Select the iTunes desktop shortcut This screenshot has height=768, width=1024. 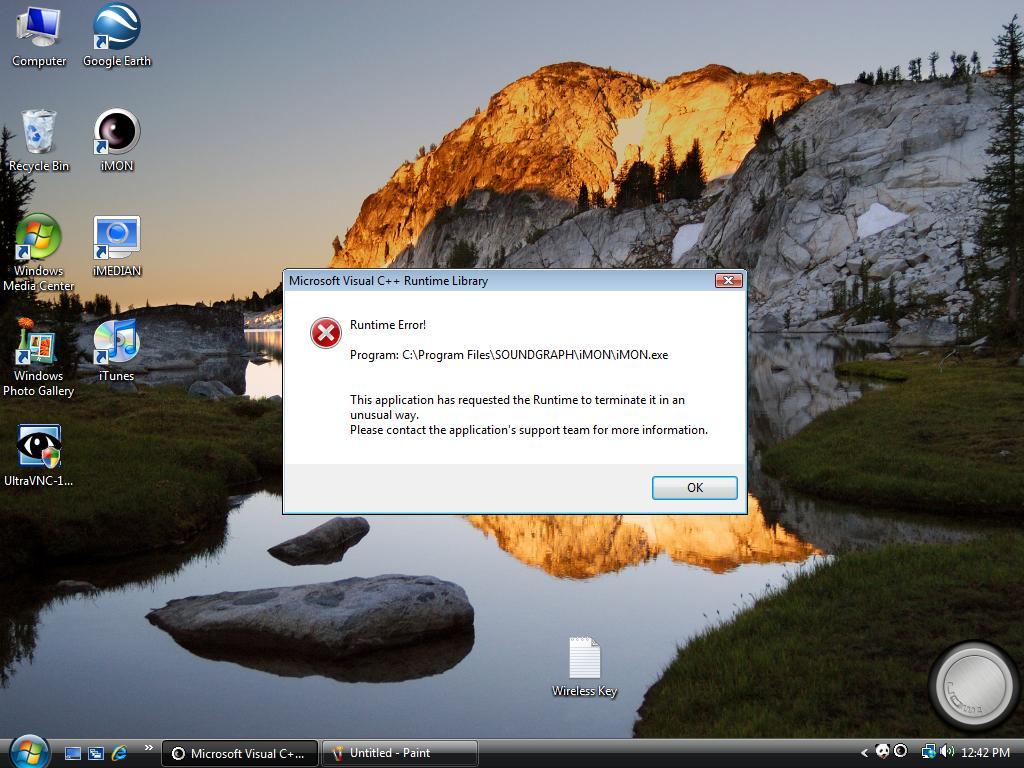pos(117,351)
